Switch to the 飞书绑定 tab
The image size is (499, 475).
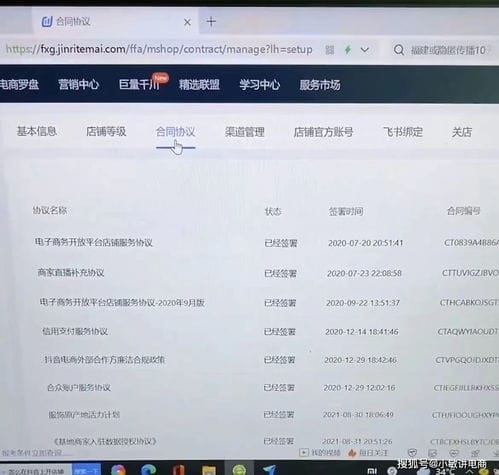pyautogui.click(x=403, y=132)
